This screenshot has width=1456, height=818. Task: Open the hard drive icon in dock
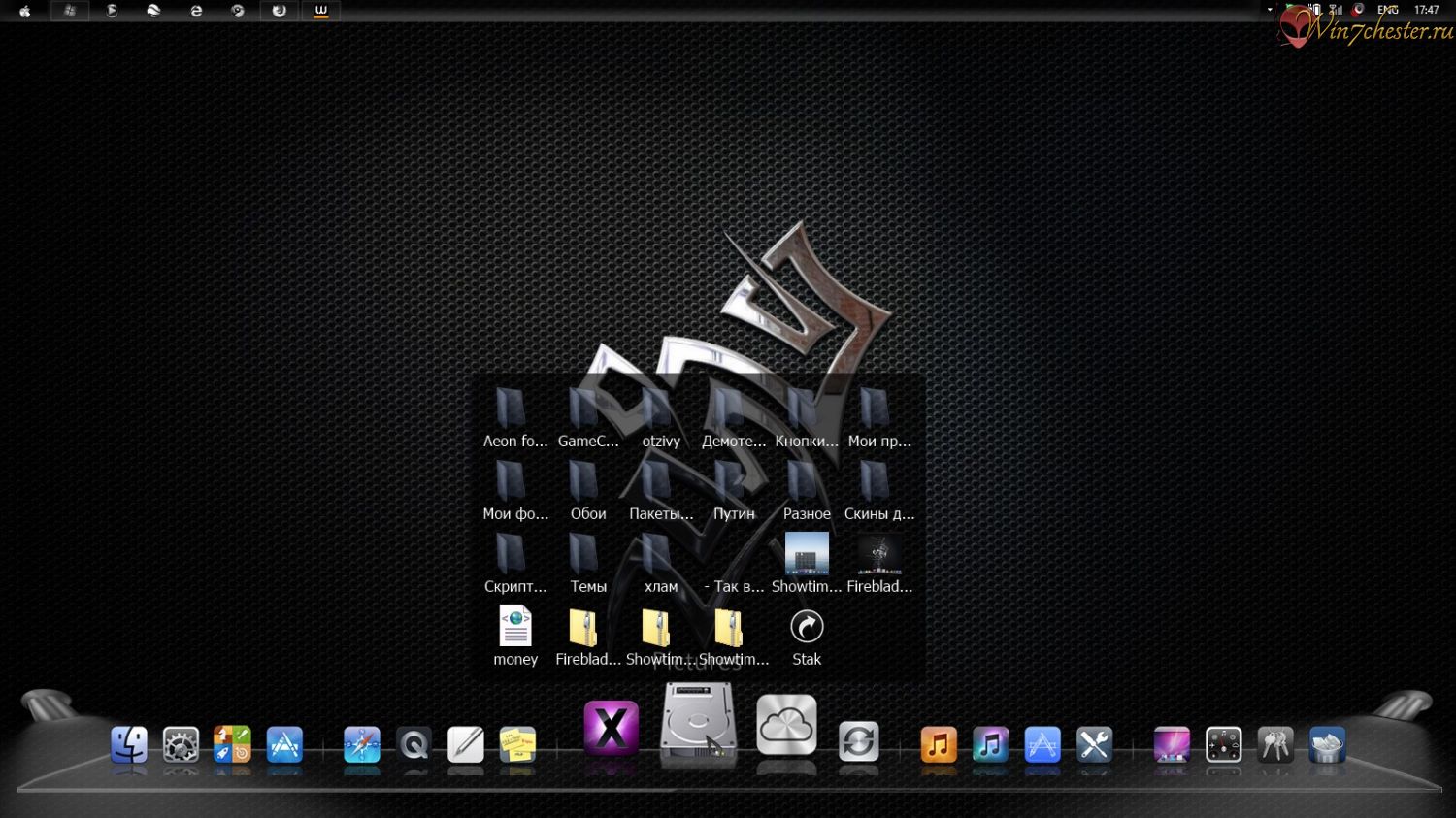pyautogui.click(x=698, y=723)
